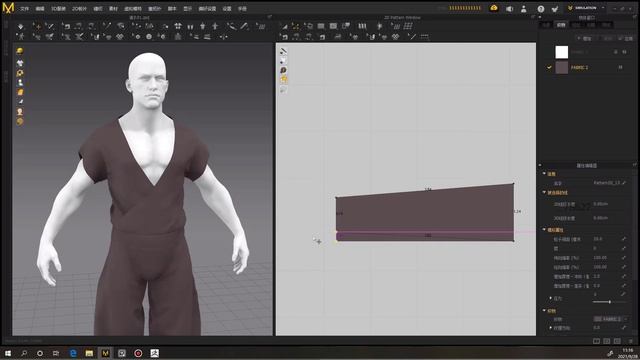The height and width of the screenshot is (360, 640).
Task: Open the 虚拟模特 menu
Action: [133, 9]
